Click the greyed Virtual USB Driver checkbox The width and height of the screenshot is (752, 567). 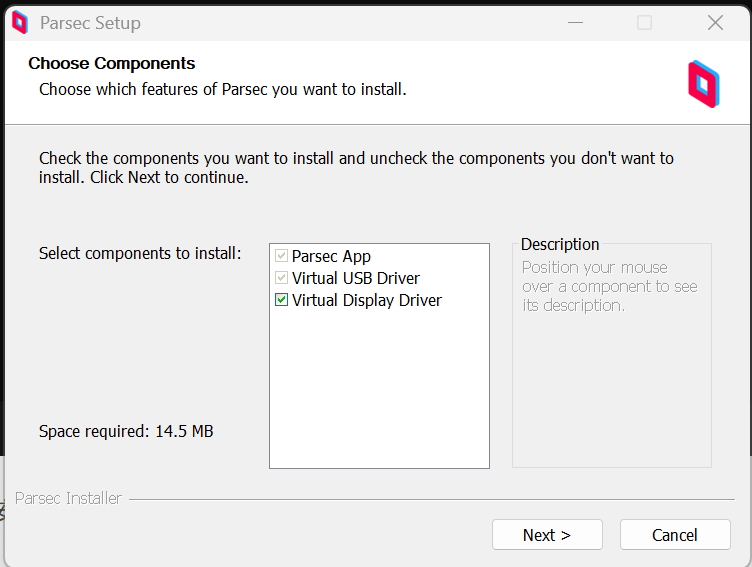click(x=282, y=278)
